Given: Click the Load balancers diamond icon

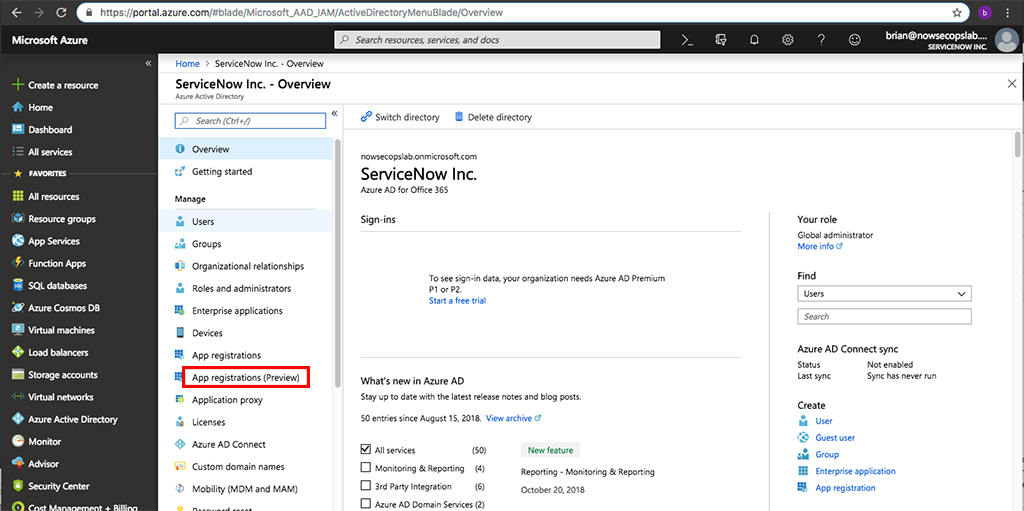Looking at the screenshot, I should (x=18, y=352).
